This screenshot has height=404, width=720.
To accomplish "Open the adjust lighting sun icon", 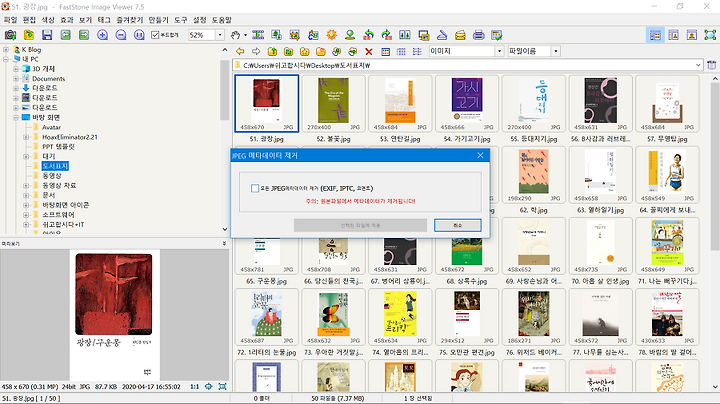I will (x=332, y=35).
